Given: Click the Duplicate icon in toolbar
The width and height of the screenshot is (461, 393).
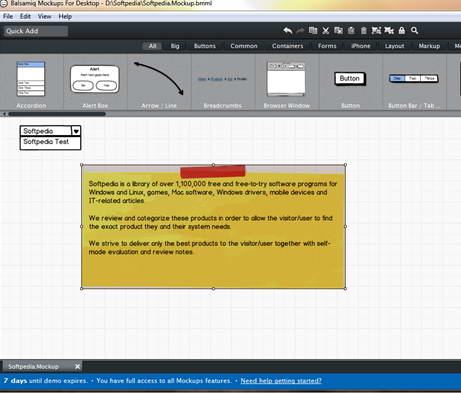Looking at the screenshot, I should [313, 31].
